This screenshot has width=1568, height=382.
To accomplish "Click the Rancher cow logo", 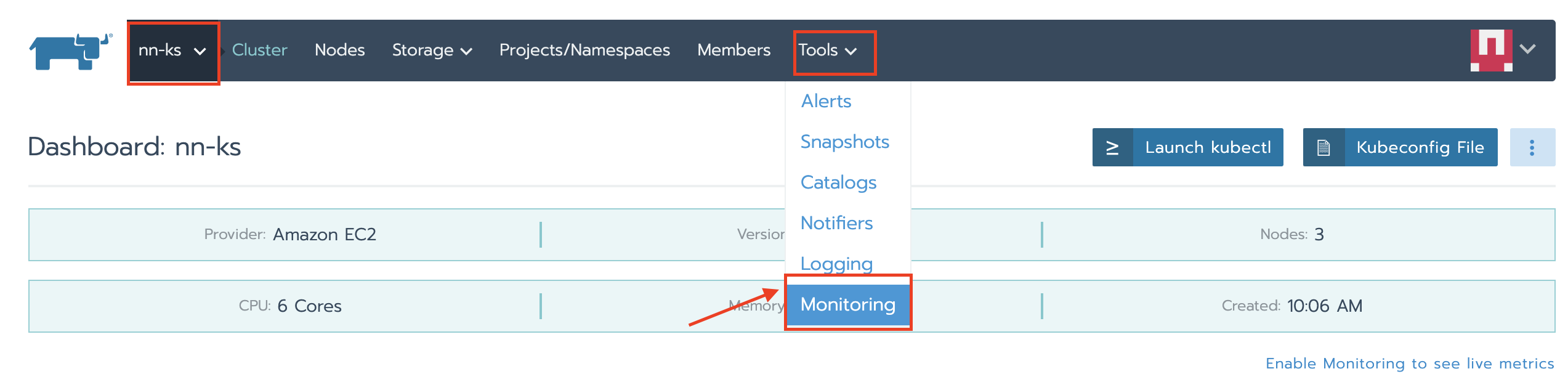I will tap(70, 52).
